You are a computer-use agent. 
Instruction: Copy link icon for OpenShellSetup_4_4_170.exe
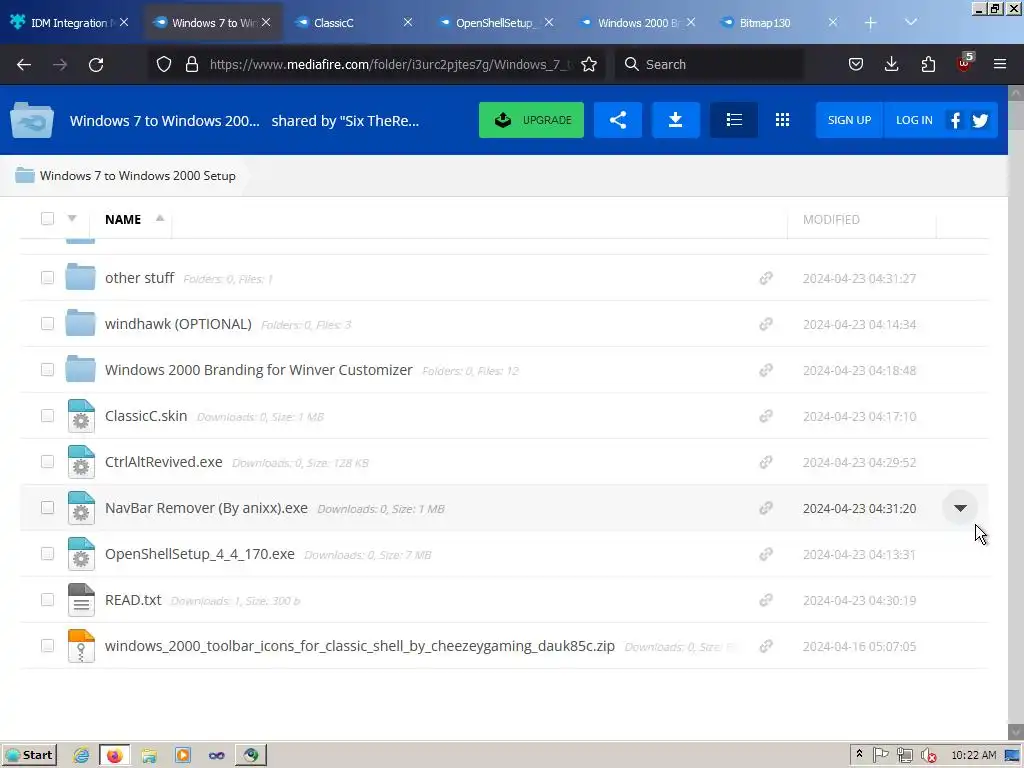tap(766, 554)
